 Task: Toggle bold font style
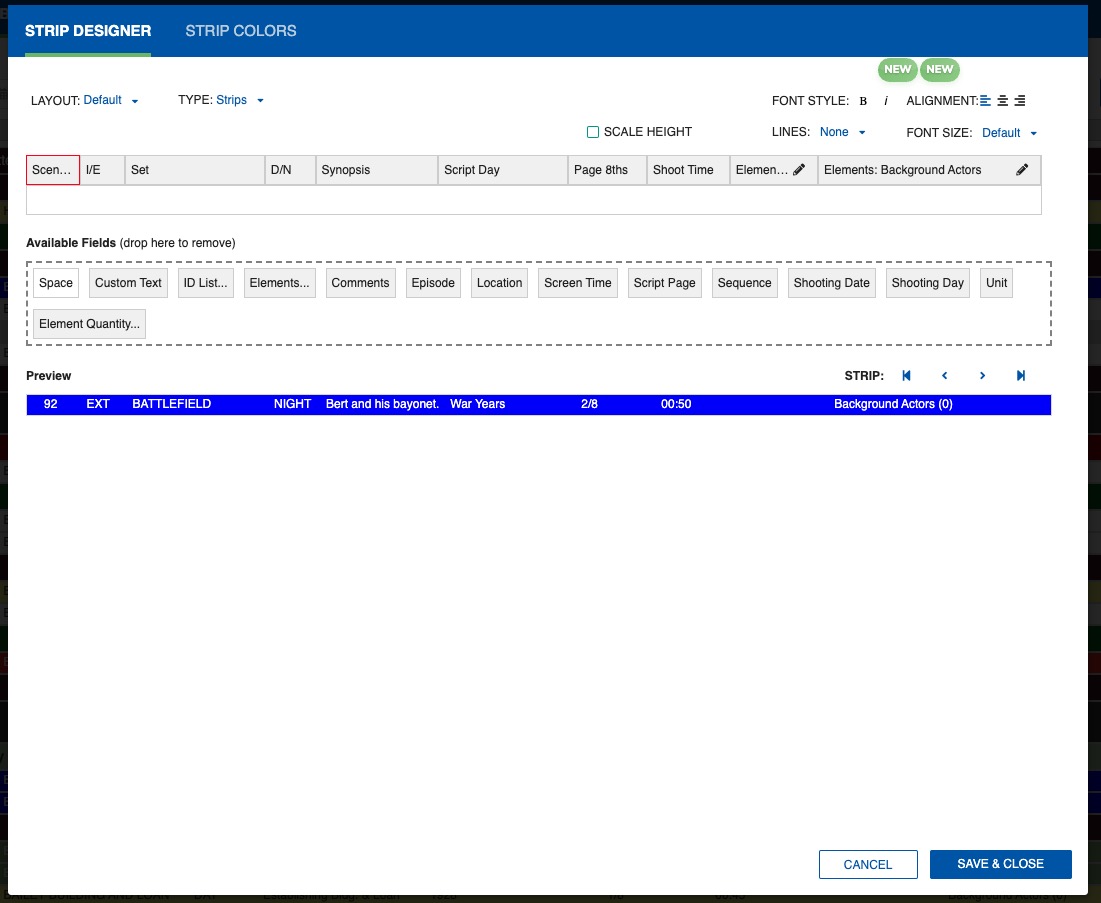(863, 101)
